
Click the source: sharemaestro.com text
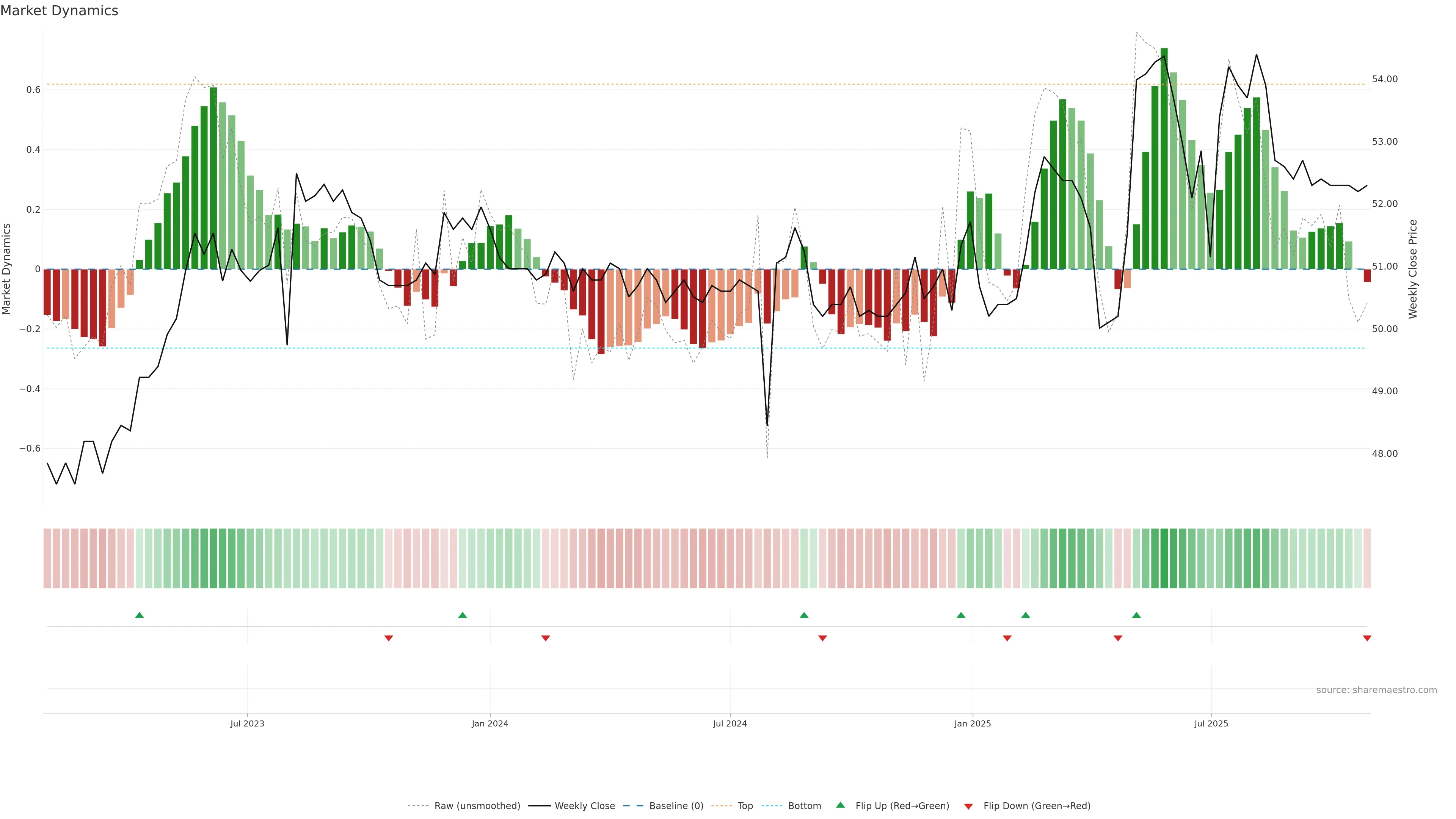point(1376,690)
